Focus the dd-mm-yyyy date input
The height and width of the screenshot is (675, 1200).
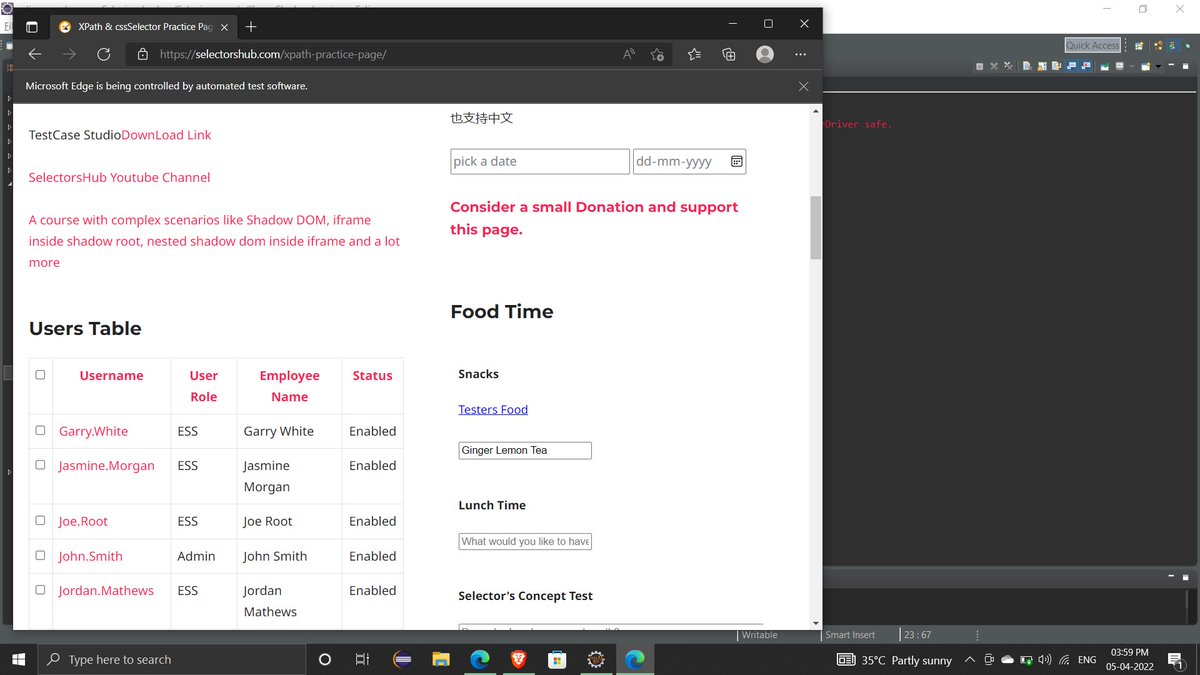[689, 161]
